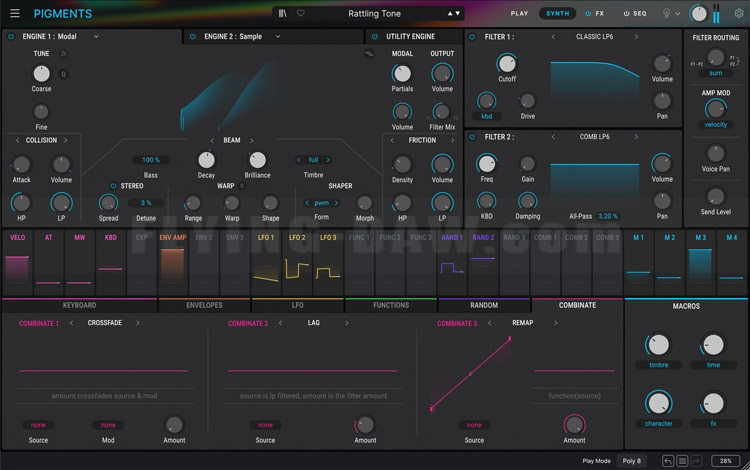750x470 pixels.
Task: Favorite the preset with heart icon
Action: coord(301,13)
